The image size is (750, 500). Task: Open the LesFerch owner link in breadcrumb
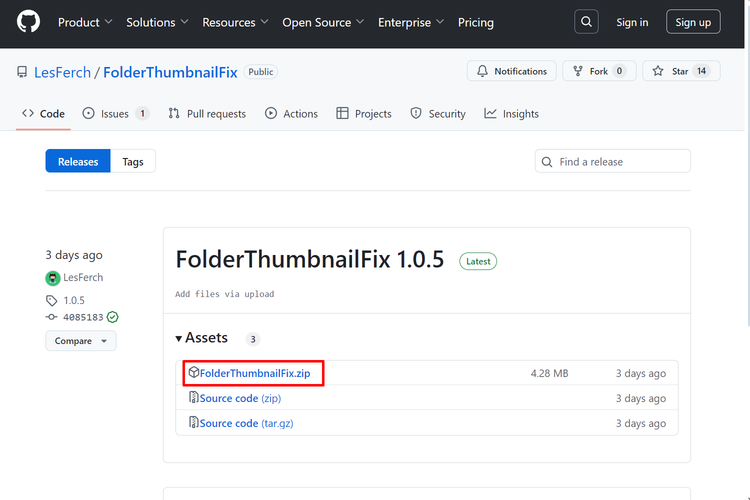pos(62,72)
